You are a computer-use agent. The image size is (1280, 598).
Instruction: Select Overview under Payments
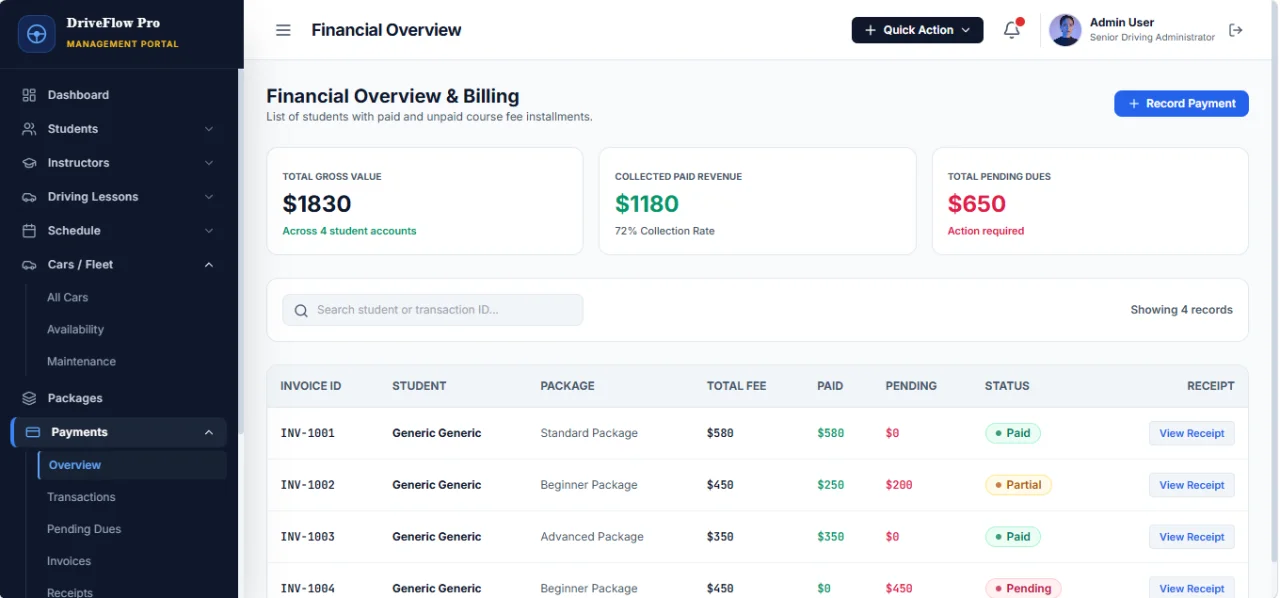tap(132, 465)
